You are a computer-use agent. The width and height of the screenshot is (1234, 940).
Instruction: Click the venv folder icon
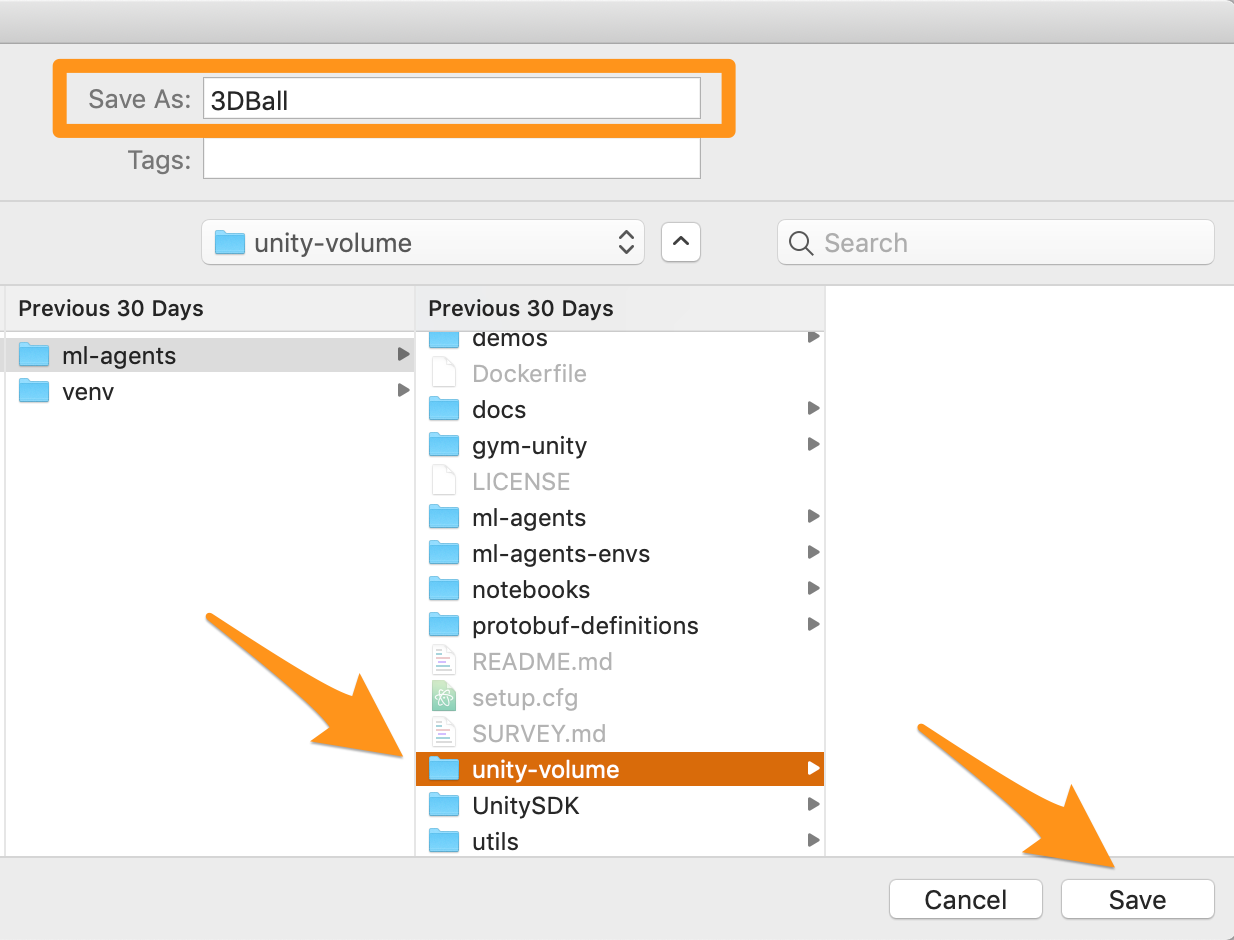click(x=34, y=391)
